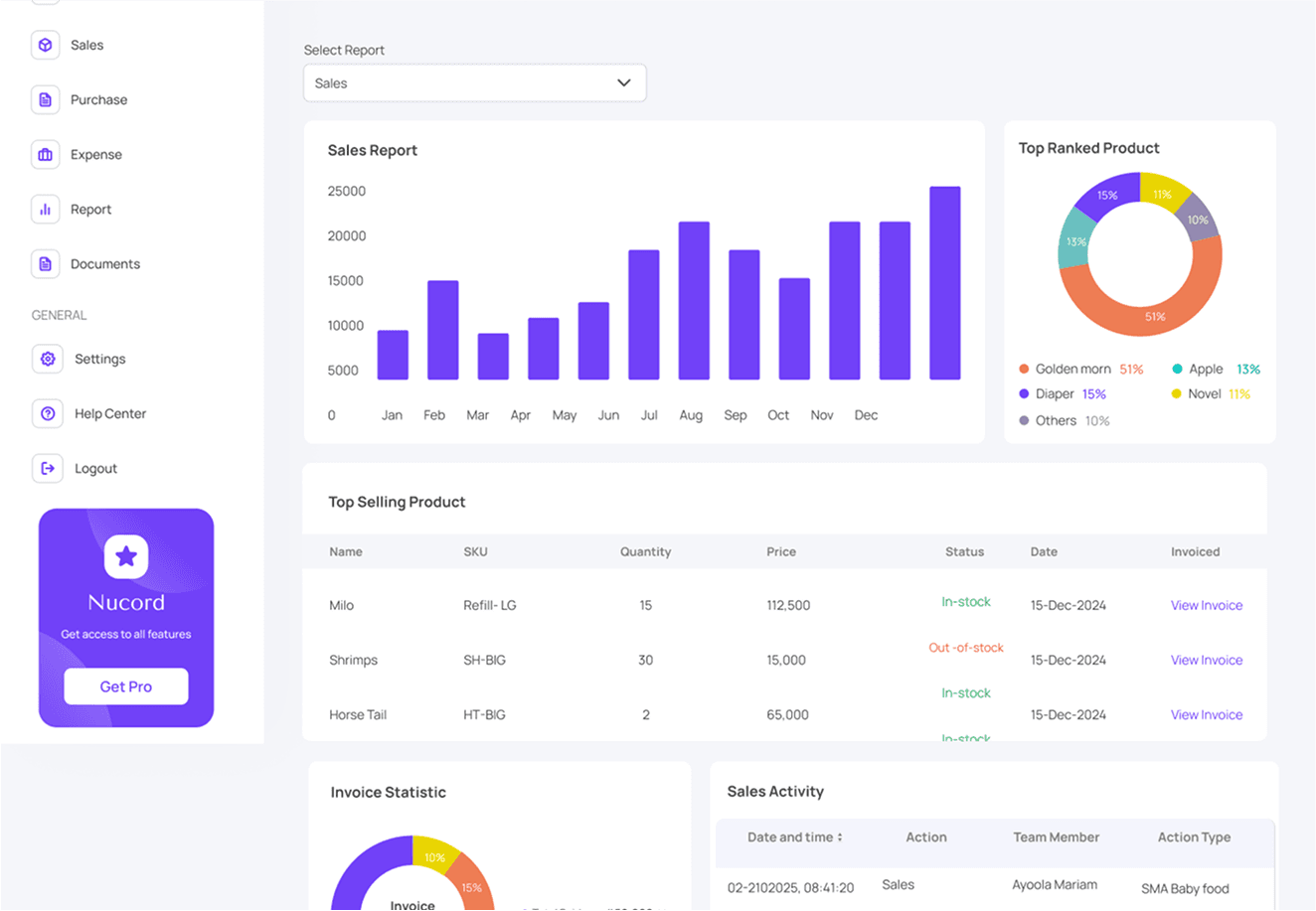Click the Sales cube icon in sidebar
The image size is (1316, 911).
(x=45, y=45)
